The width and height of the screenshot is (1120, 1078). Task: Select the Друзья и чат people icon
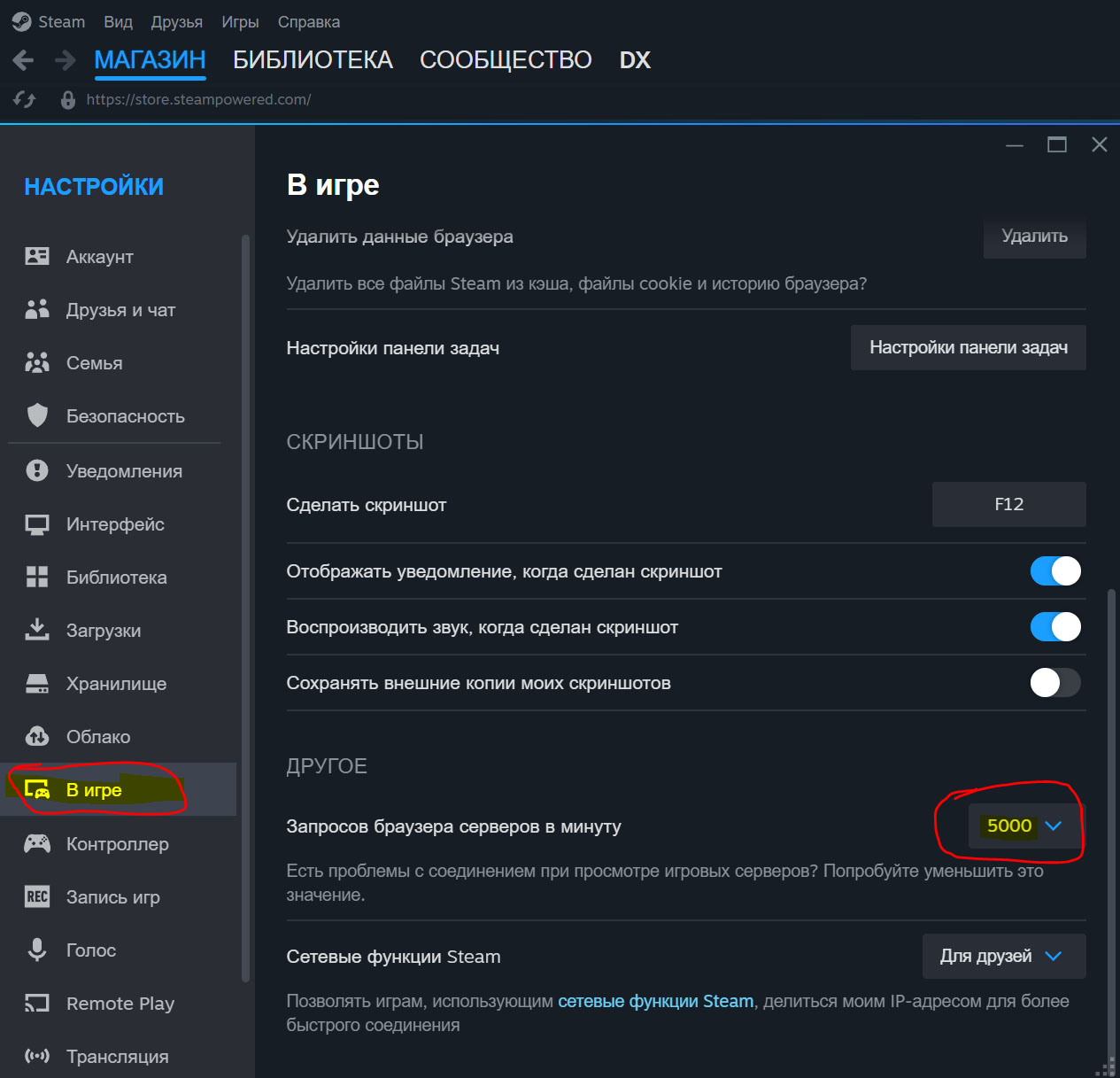coord(37,309)
